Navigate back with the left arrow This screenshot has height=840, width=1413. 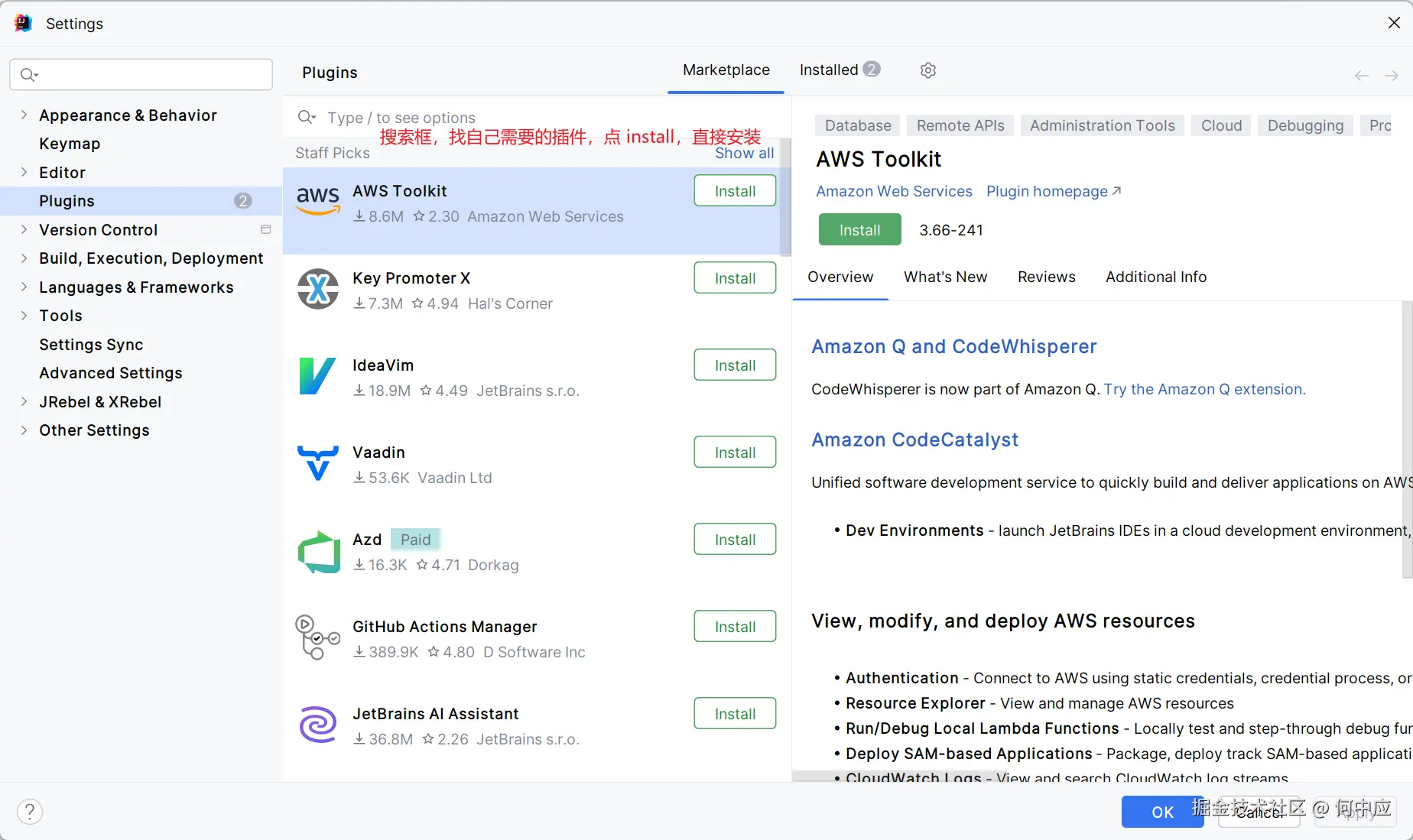(1362, 76)
